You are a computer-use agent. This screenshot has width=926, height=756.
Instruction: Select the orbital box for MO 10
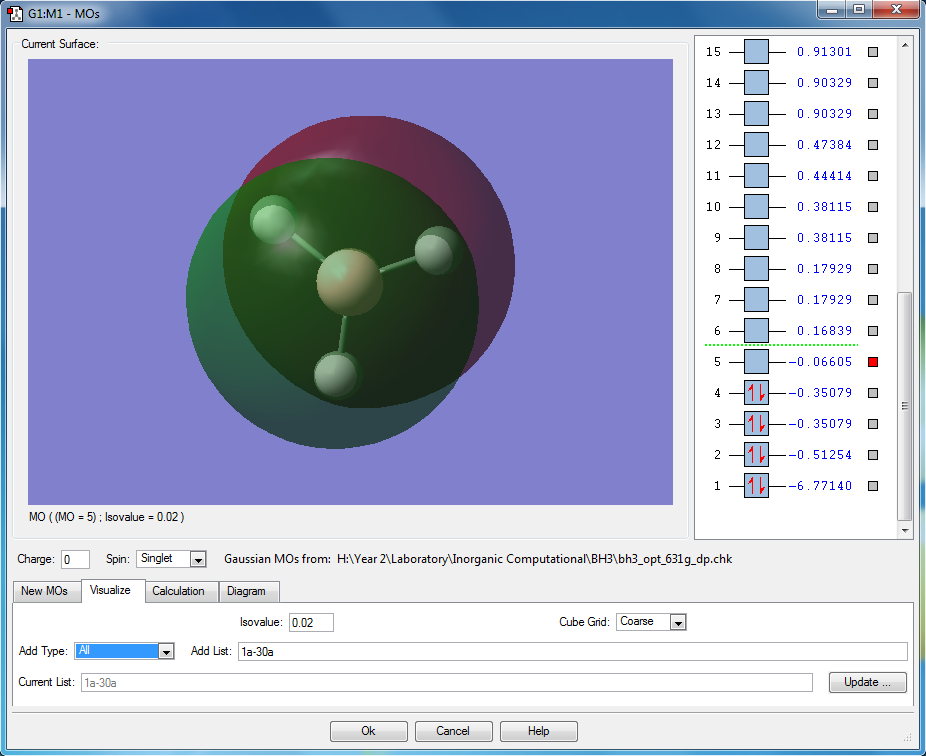tap(756, 207)
